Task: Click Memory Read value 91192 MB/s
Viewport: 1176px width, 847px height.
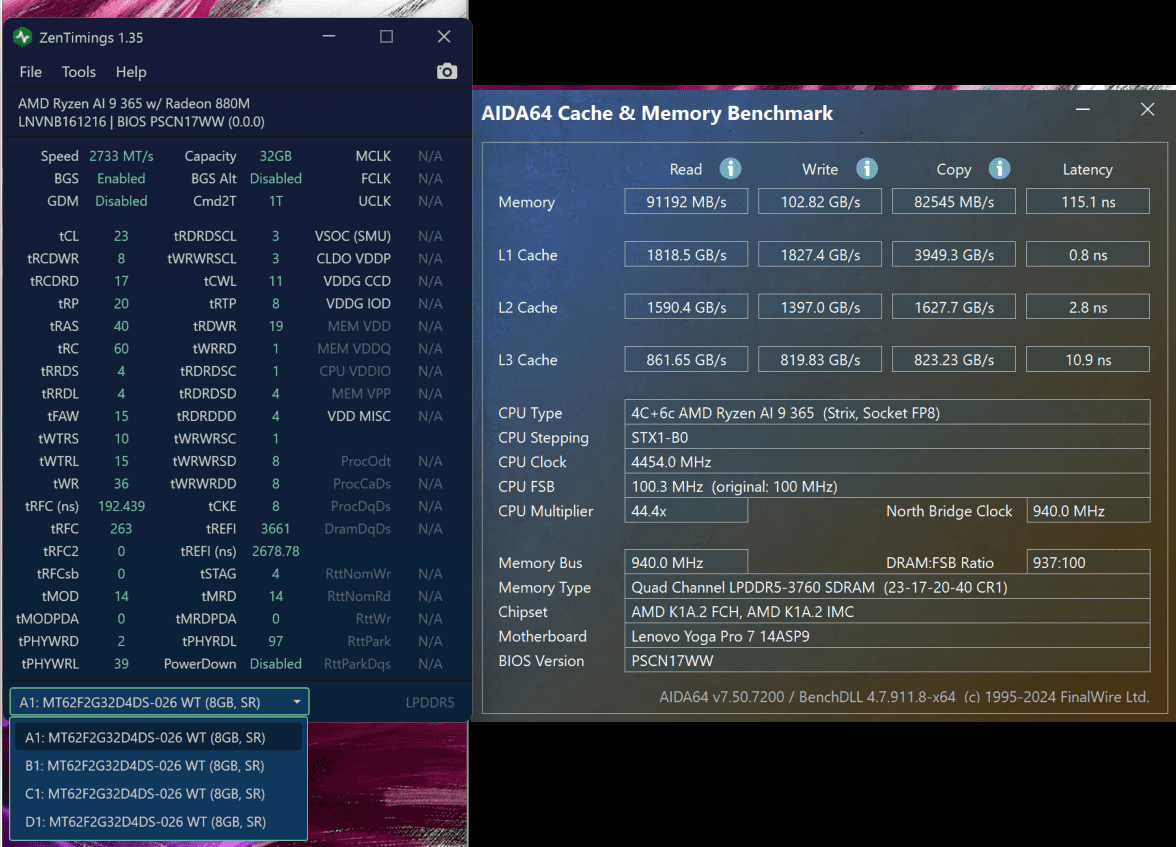Action: 686,202
